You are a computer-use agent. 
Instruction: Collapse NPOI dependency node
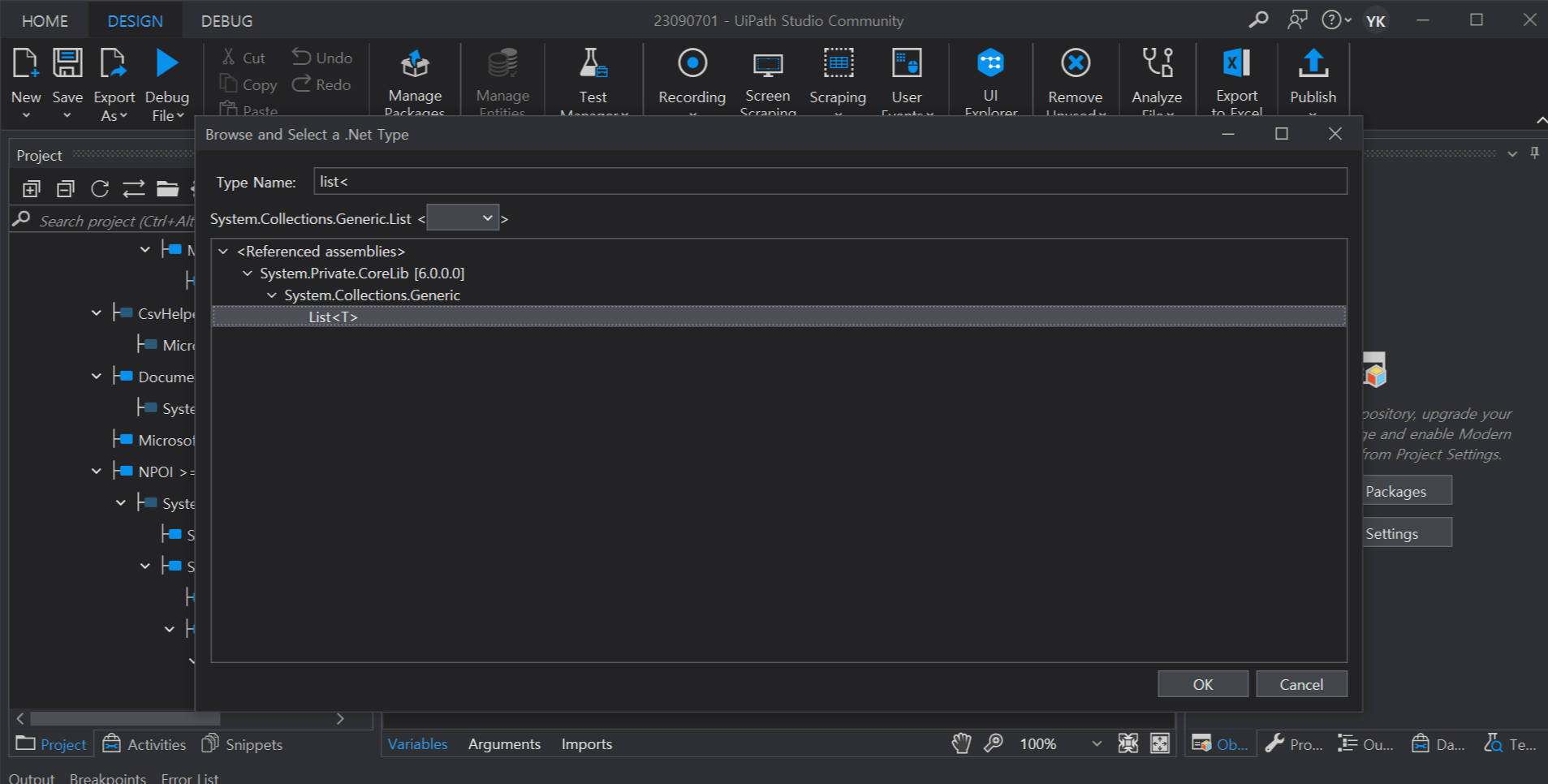pos(97,472)
